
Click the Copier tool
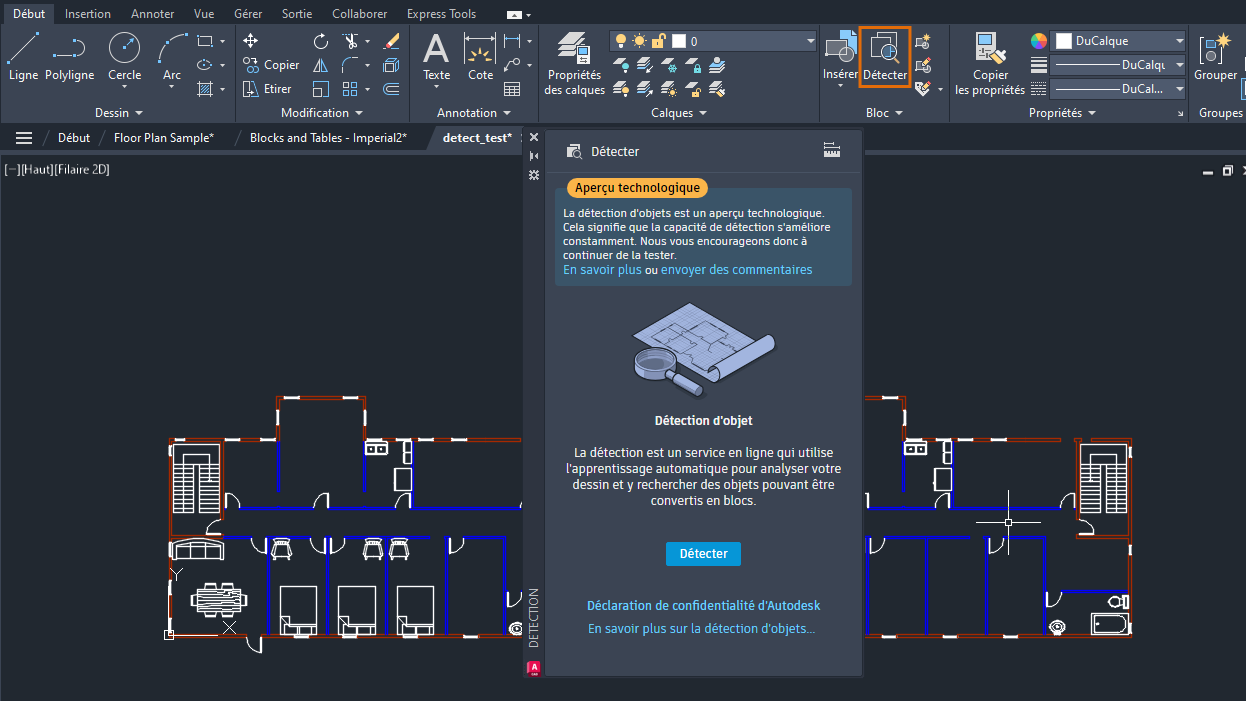click(x=271, y=65)
